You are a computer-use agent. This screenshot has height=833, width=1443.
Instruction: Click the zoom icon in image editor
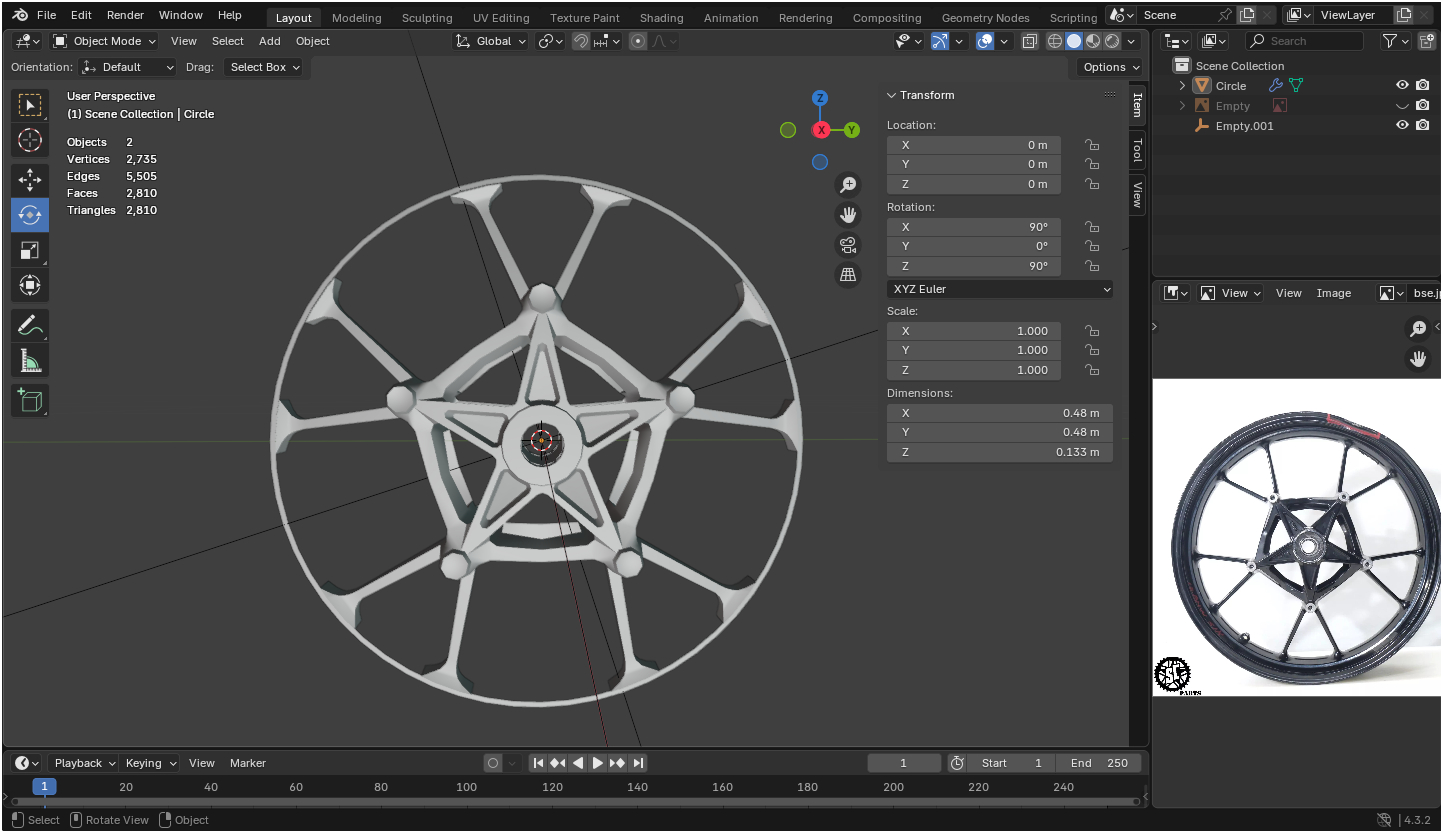1418,328
